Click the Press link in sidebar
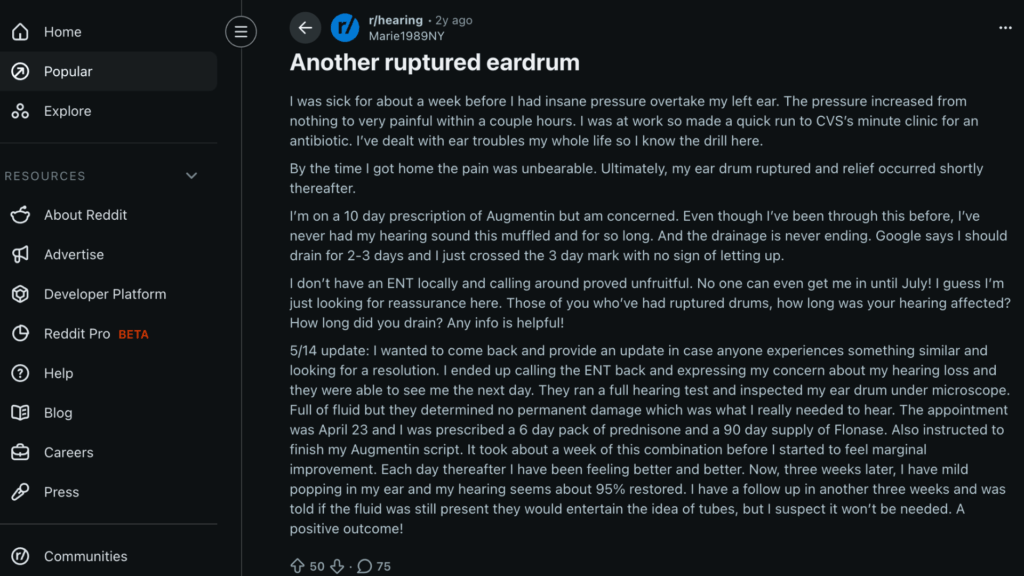 click(x=61, y=492)
